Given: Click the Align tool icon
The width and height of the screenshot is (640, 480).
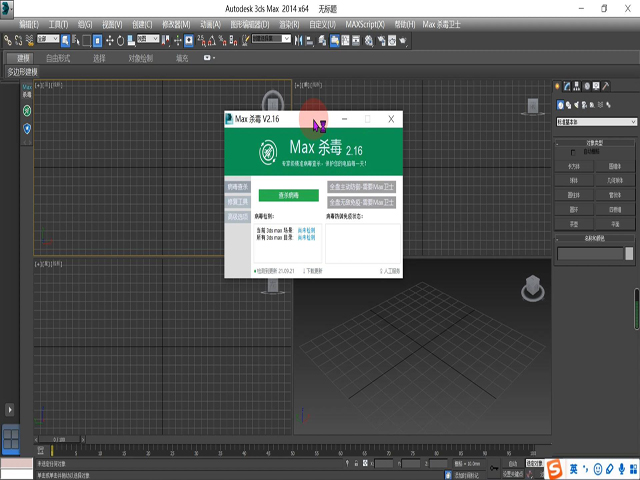Looking at the screenshot, I should (310, 40).
